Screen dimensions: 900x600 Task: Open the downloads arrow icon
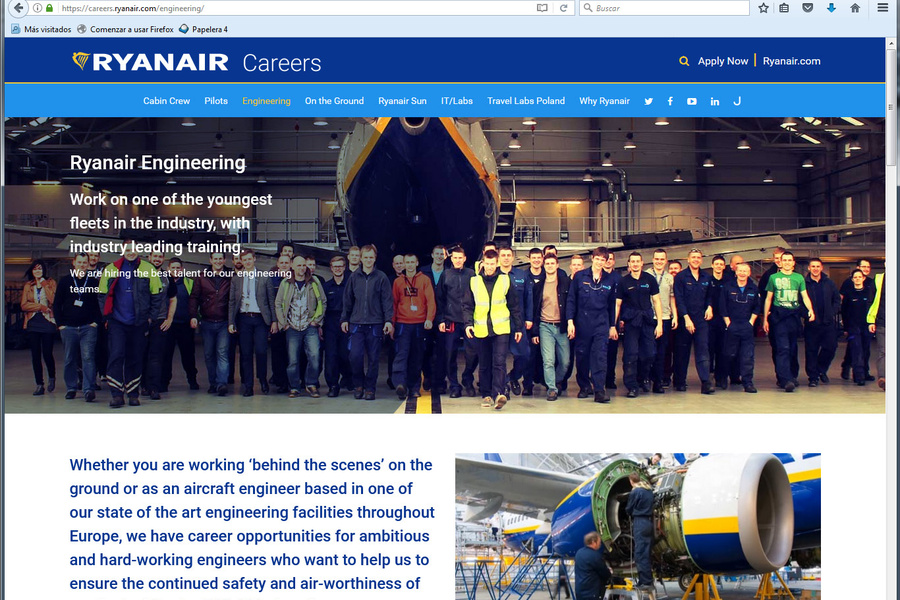pyautogui.click(x=831, y=8)
